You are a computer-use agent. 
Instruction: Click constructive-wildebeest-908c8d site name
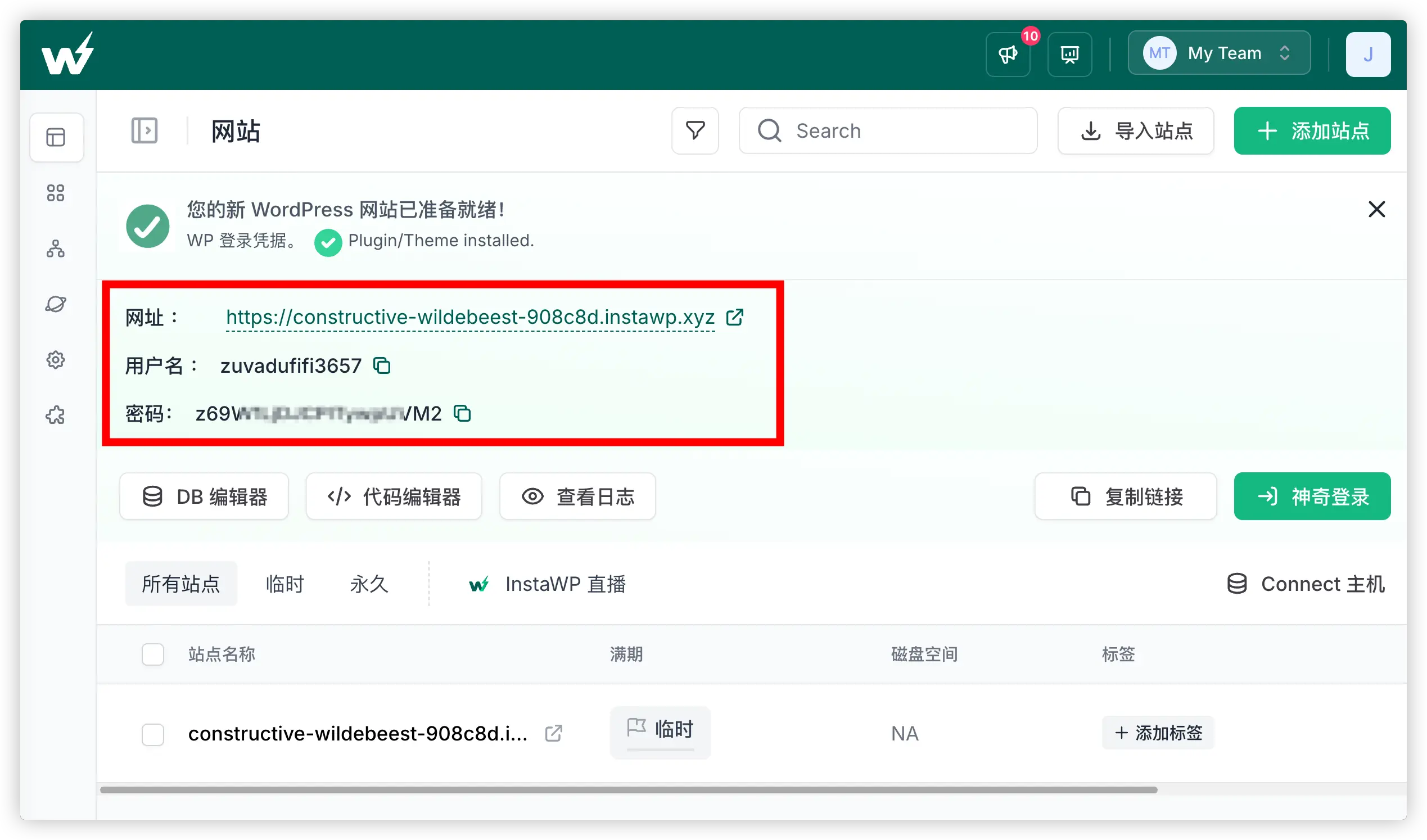click(x=358, y=734)
